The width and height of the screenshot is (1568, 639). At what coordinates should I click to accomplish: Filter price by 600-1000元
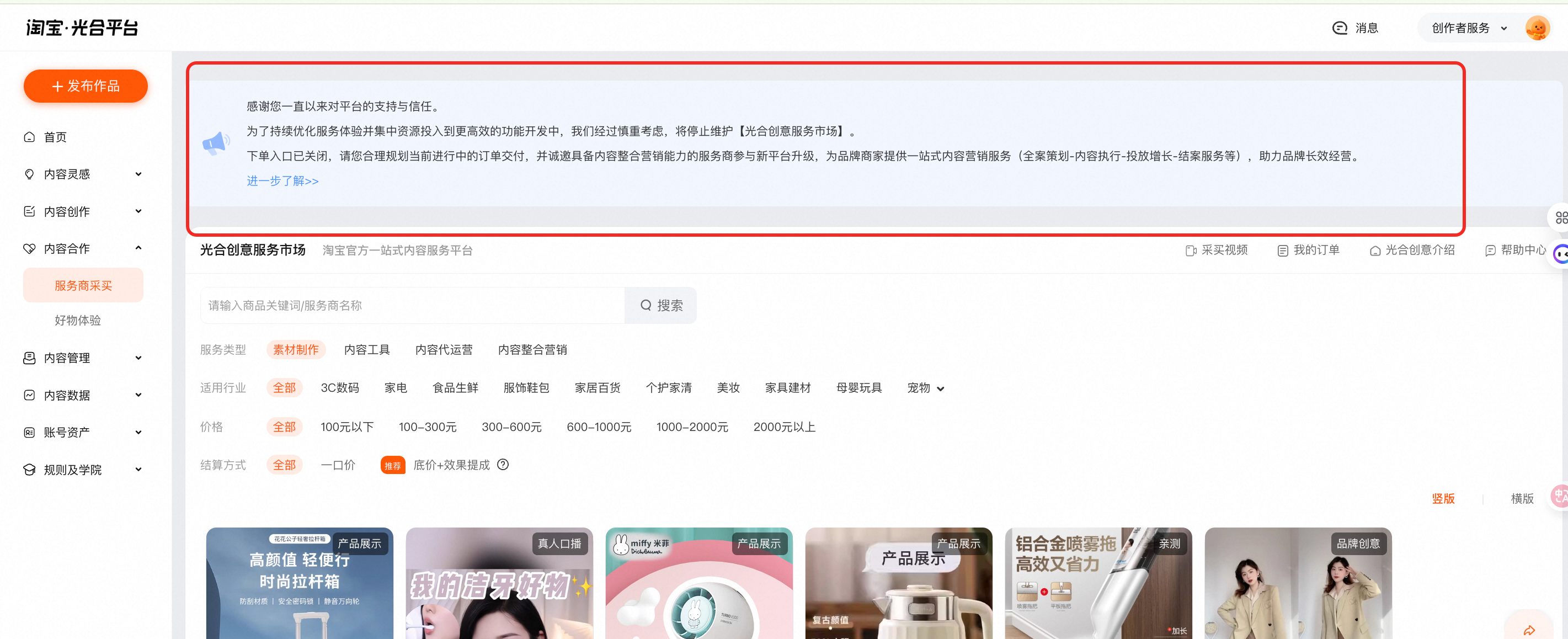[599, 427]
